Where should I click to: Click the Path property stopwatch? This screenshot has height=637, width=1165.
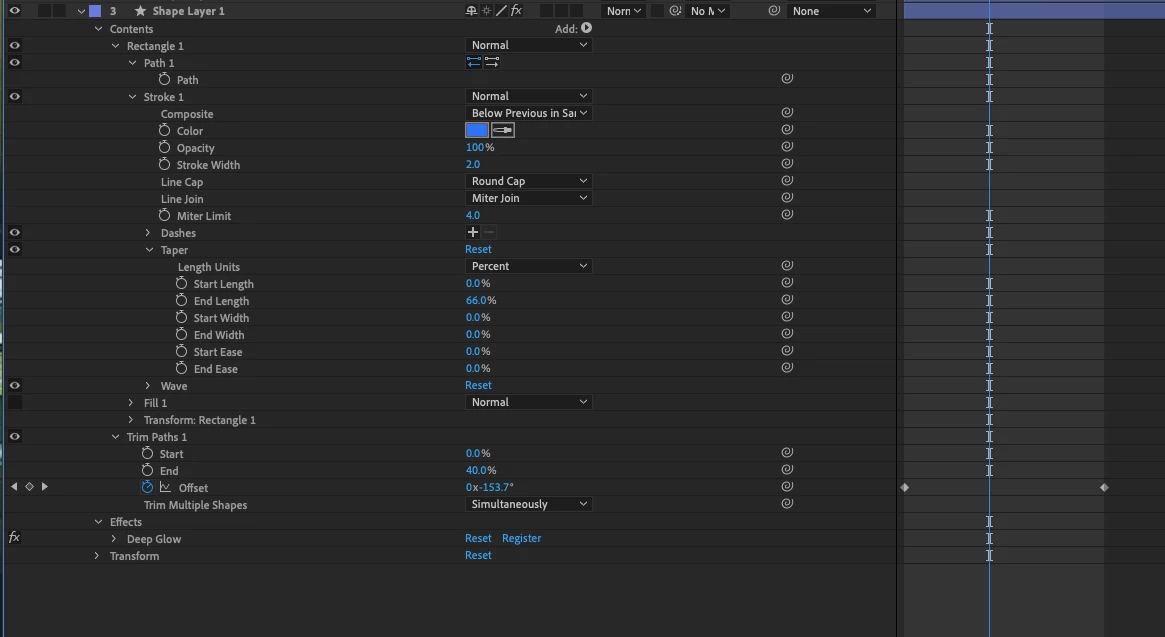coord(164,80)
